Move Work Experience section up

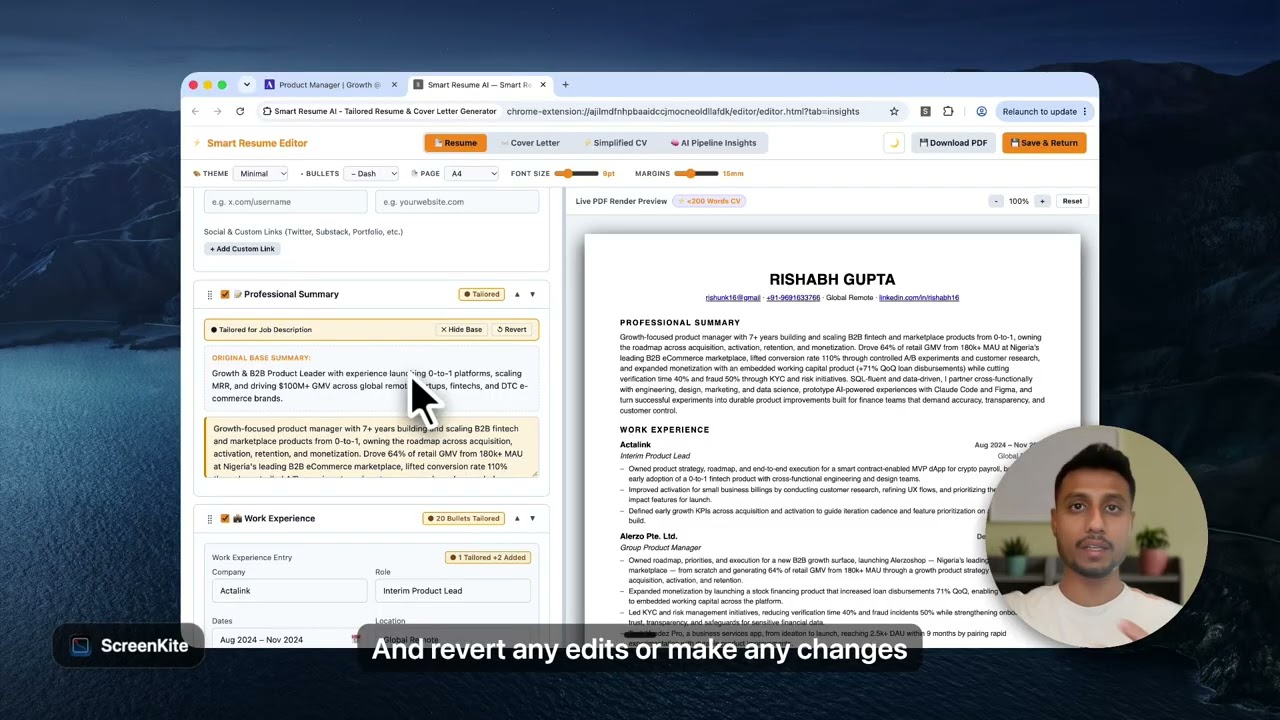pos(517,518)
